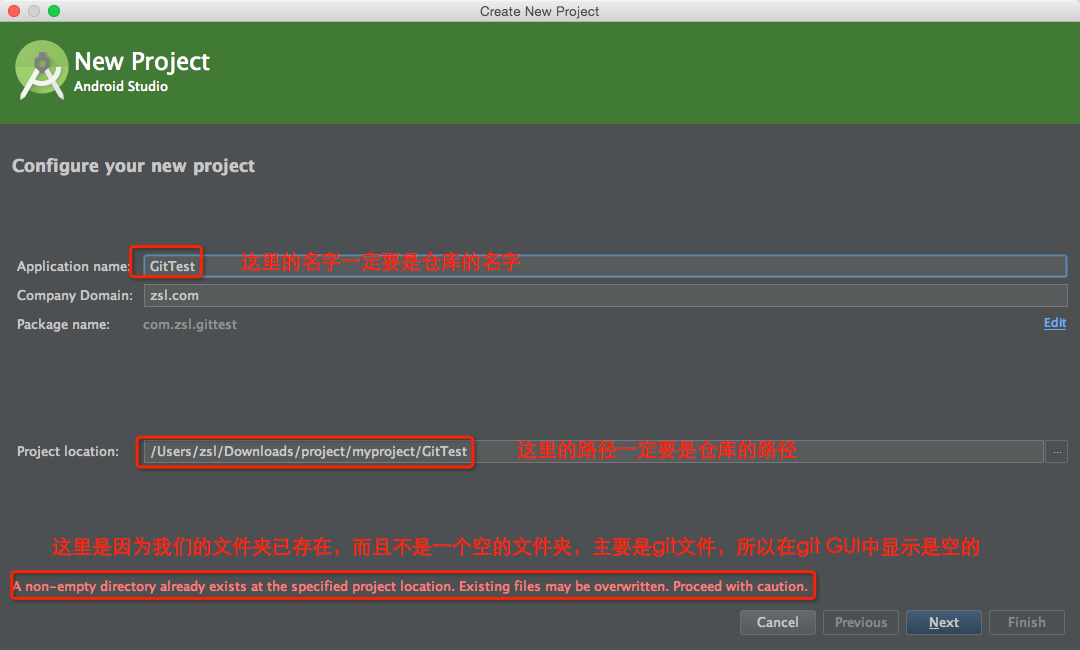Click the browse ellipsis button for project location
Screen dimensions: 1080x650
(x=1057, y=452)
